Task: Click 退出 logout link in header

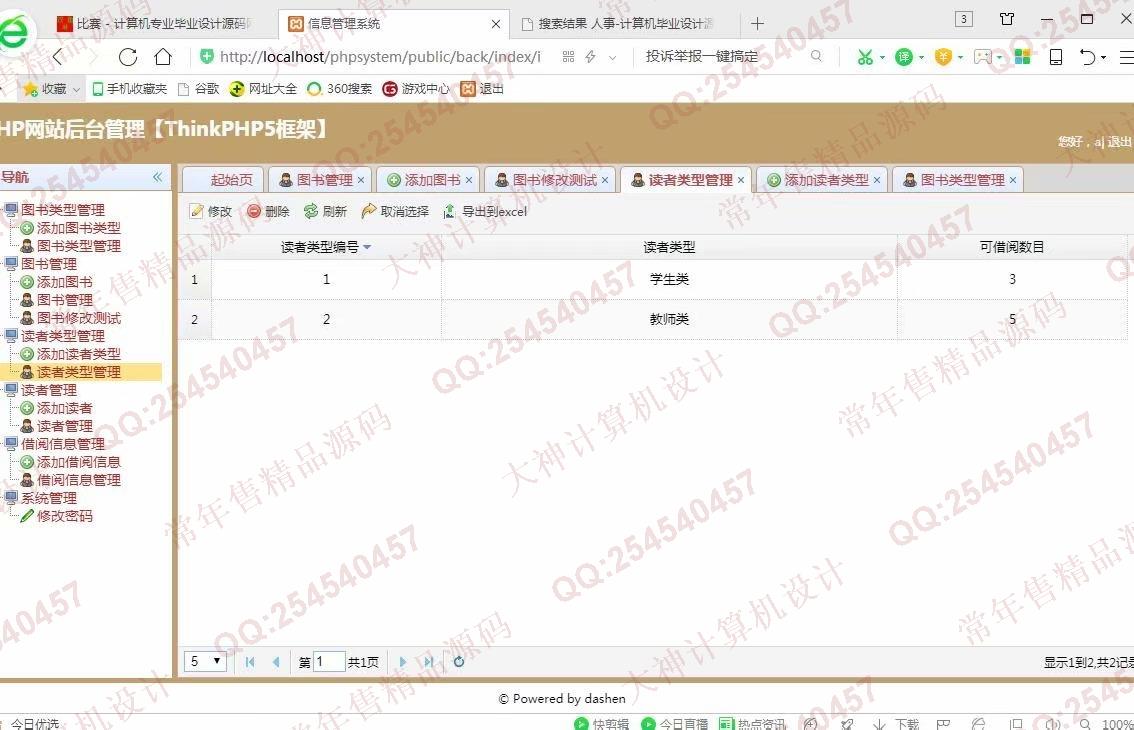Action: tap(1118, 142)
